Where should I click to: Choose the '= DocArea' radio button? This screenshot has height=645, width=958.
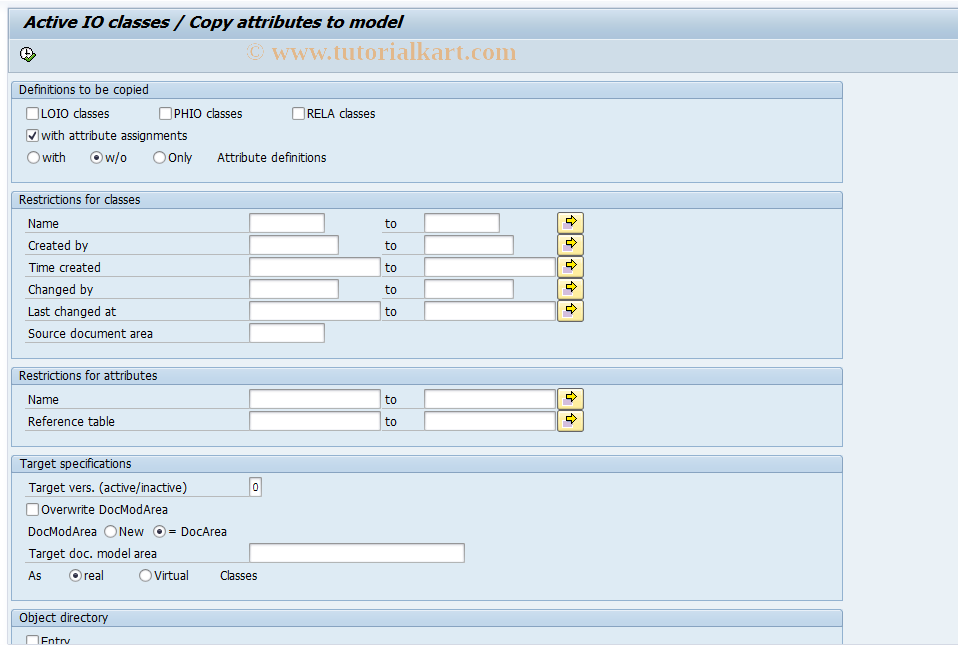(159, 531)
